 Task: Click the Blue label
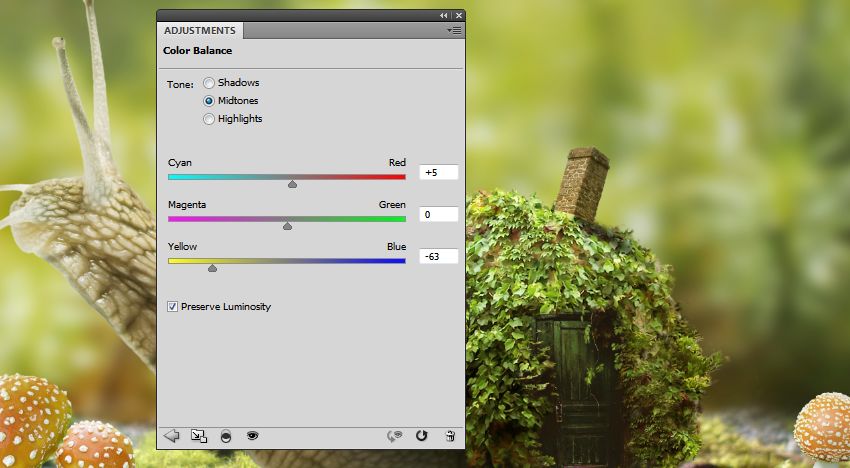(396, 246)
